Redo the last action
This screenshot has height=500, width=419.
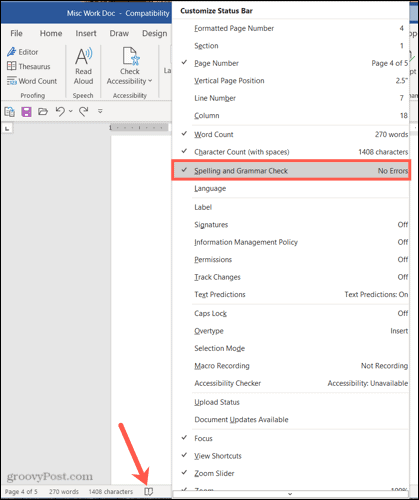click(84, 111)
